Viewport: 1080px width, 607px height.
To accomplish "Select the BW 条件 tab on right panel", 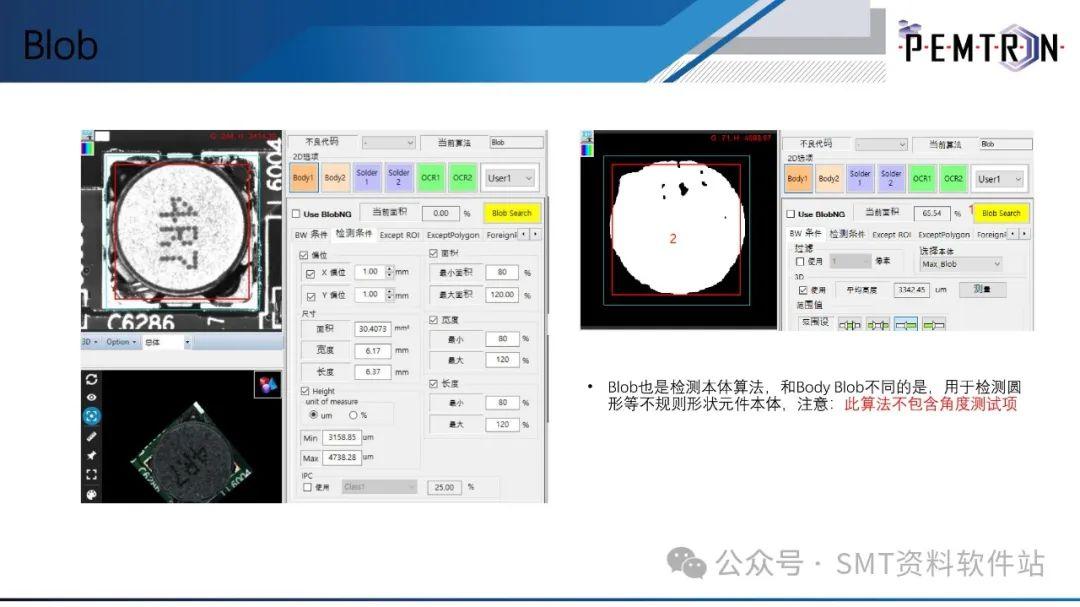I will (x=806, y=234).
